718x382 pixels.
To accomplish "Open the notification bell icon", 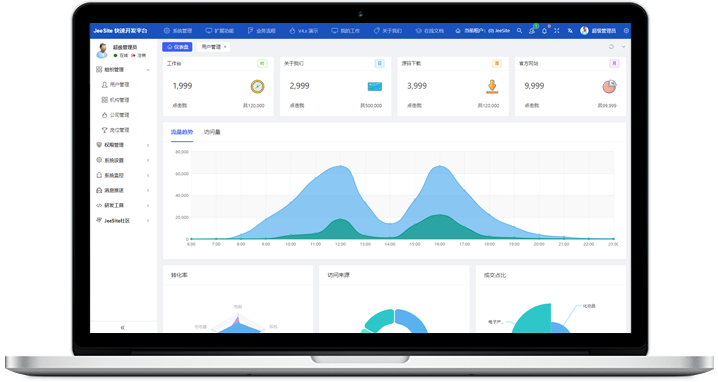I will point(544,31).
